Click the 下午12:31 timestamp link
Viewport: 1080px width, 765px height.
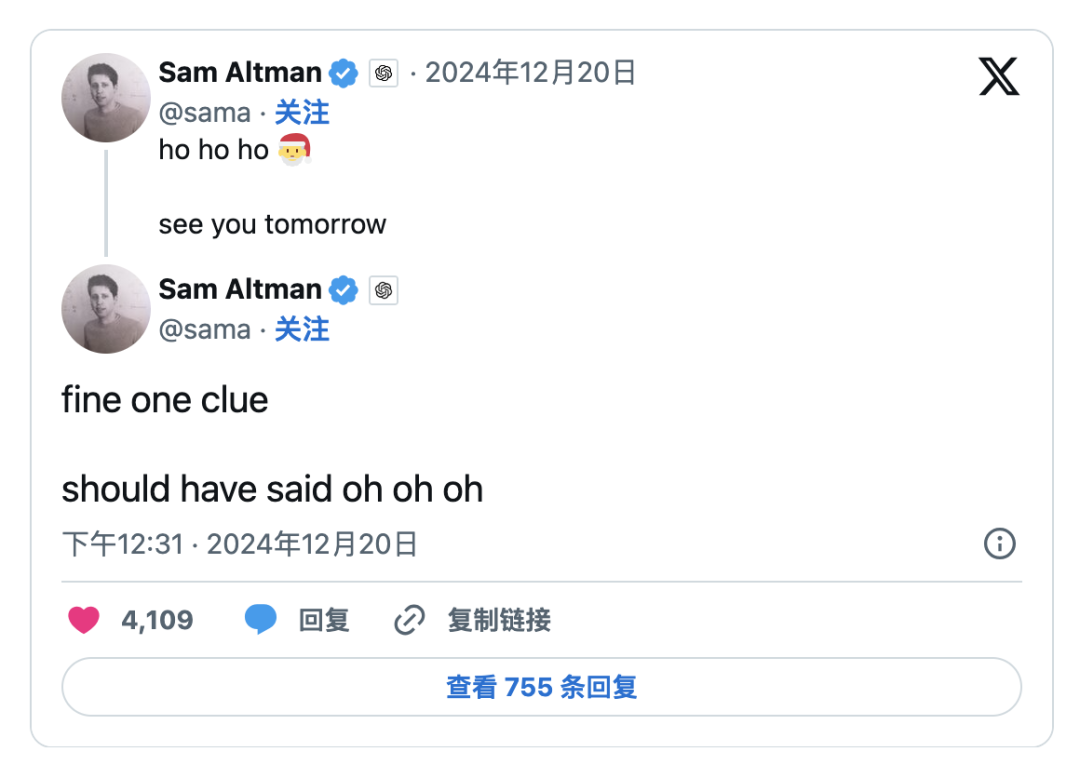[x=123, y=544]
